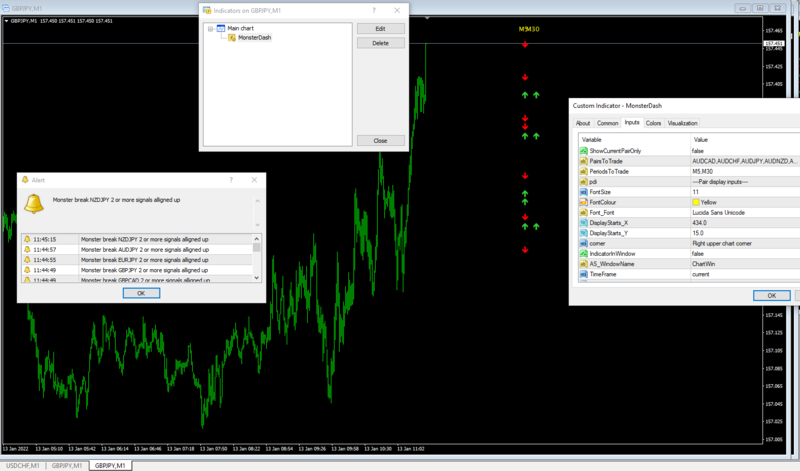Click the alert list's scroll-up arrow
The height and width of the screenshot is (471, 800).
(x=257, y=239)
